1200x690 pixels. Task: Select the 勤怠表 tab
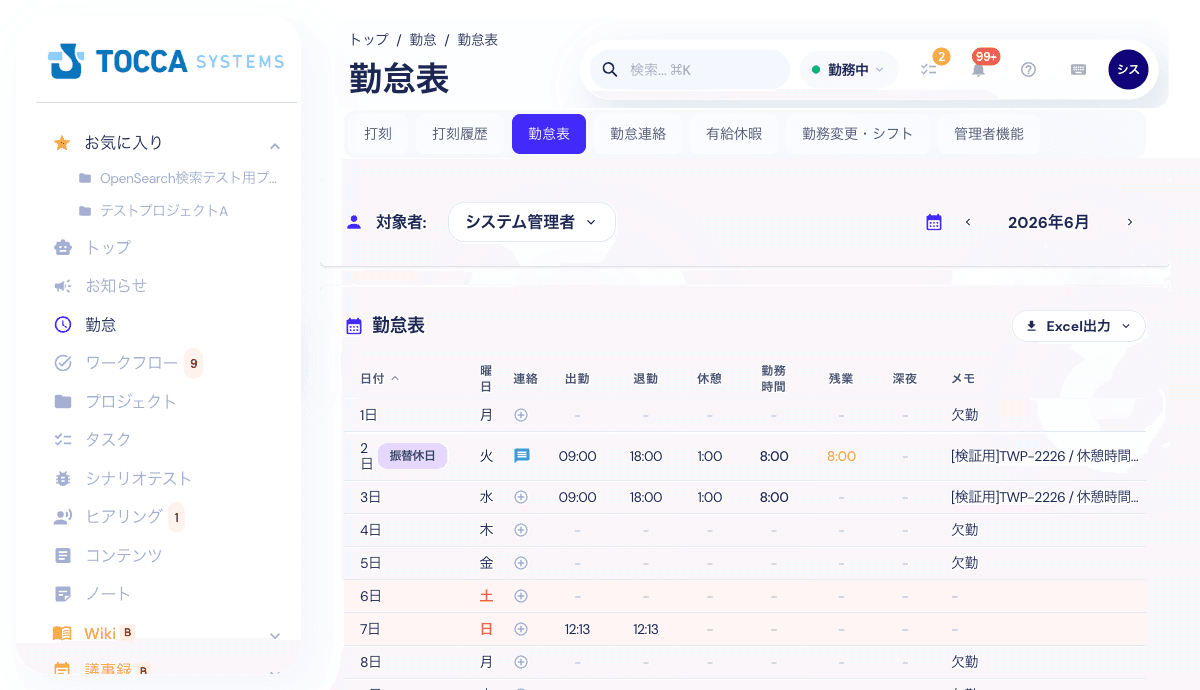tap(549, 134)
